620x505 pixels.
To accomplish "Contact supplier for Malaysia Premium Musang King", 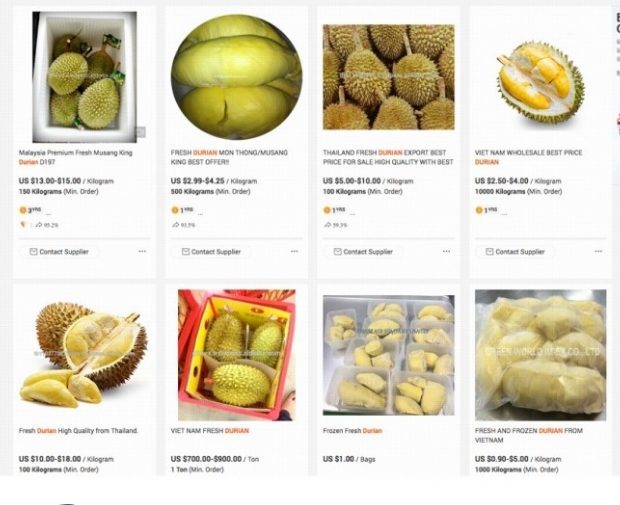I will [59, 252].
